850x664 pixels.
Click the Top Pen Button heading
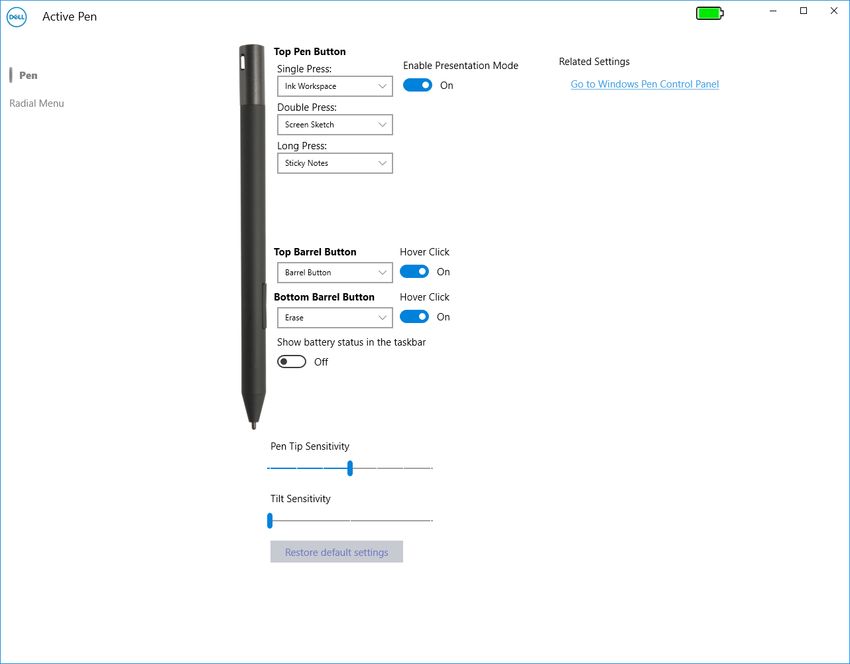click(310, 51)
